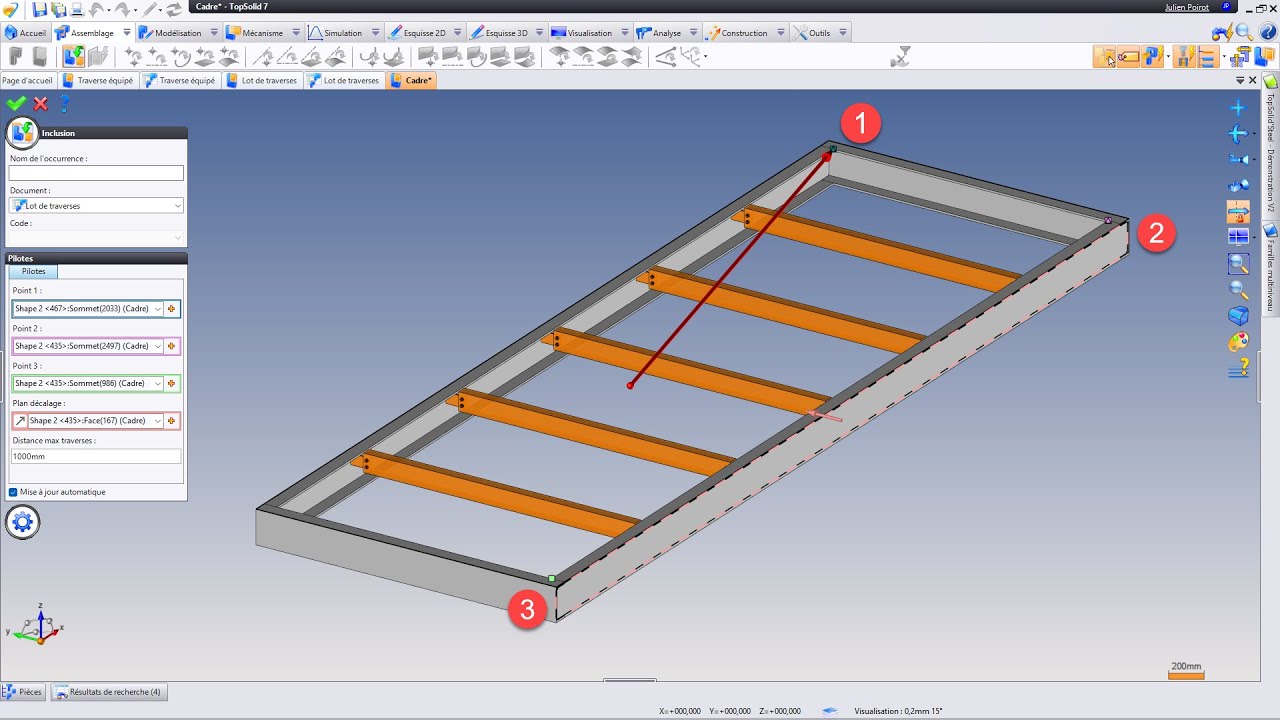Image resolution: width=1280 pixels, height=720 pixels.
Task: Confirm the inclusion with the green checkmark
Action: [x=15, y=103]
